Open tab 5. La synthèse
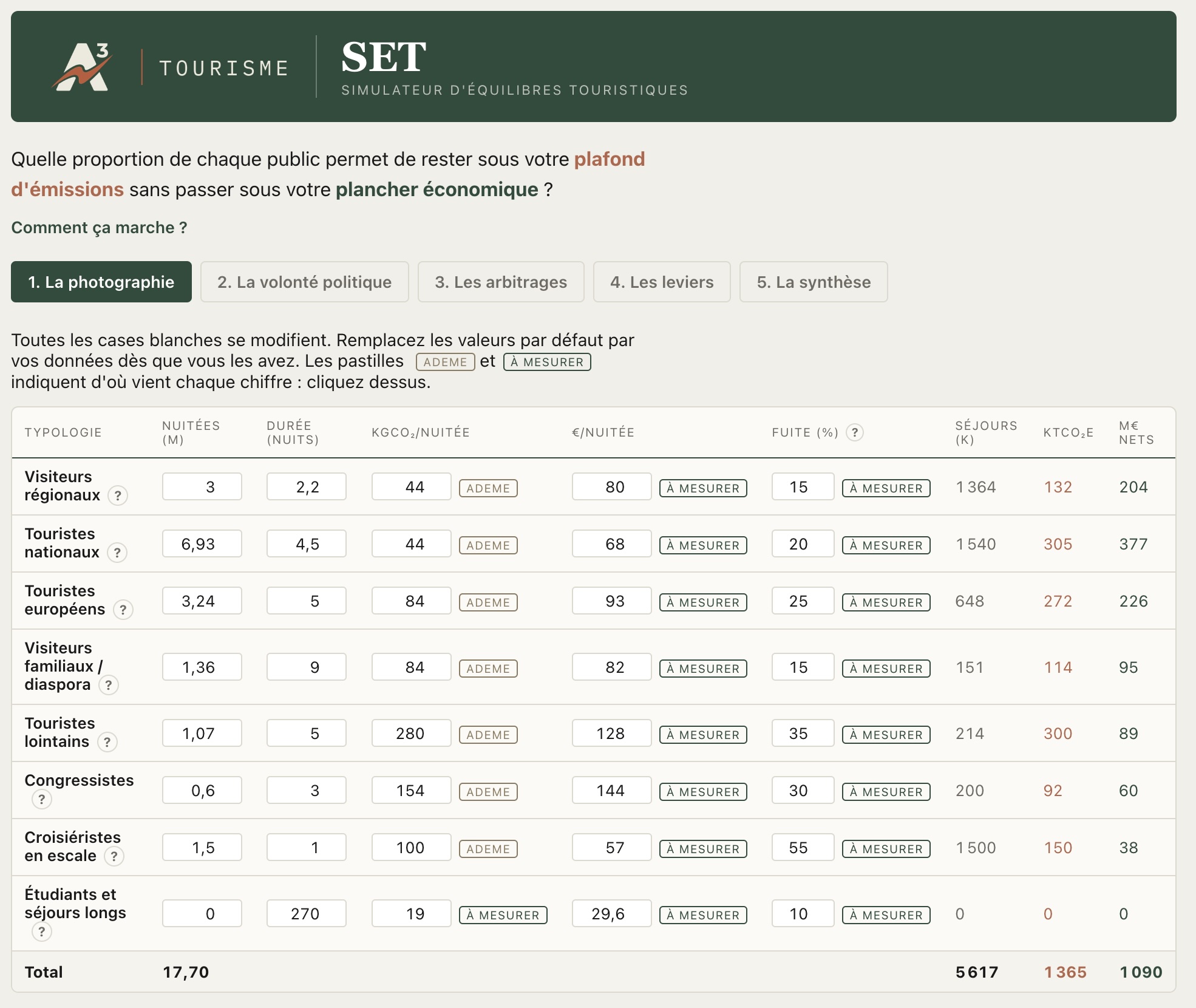The image size is (1196, 1008). coord(814,282)
